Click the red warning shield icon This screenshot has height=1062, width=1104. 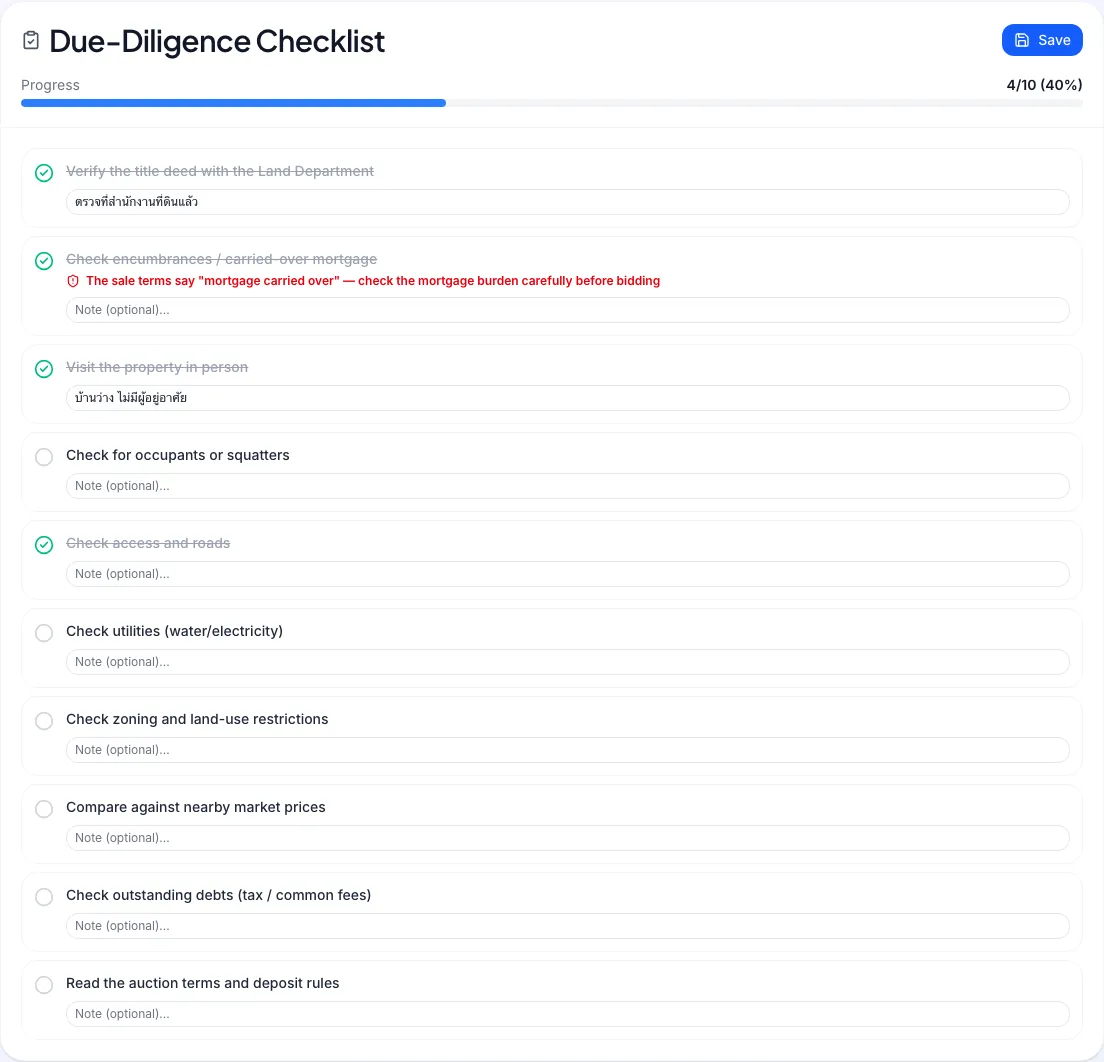[73, 281]
